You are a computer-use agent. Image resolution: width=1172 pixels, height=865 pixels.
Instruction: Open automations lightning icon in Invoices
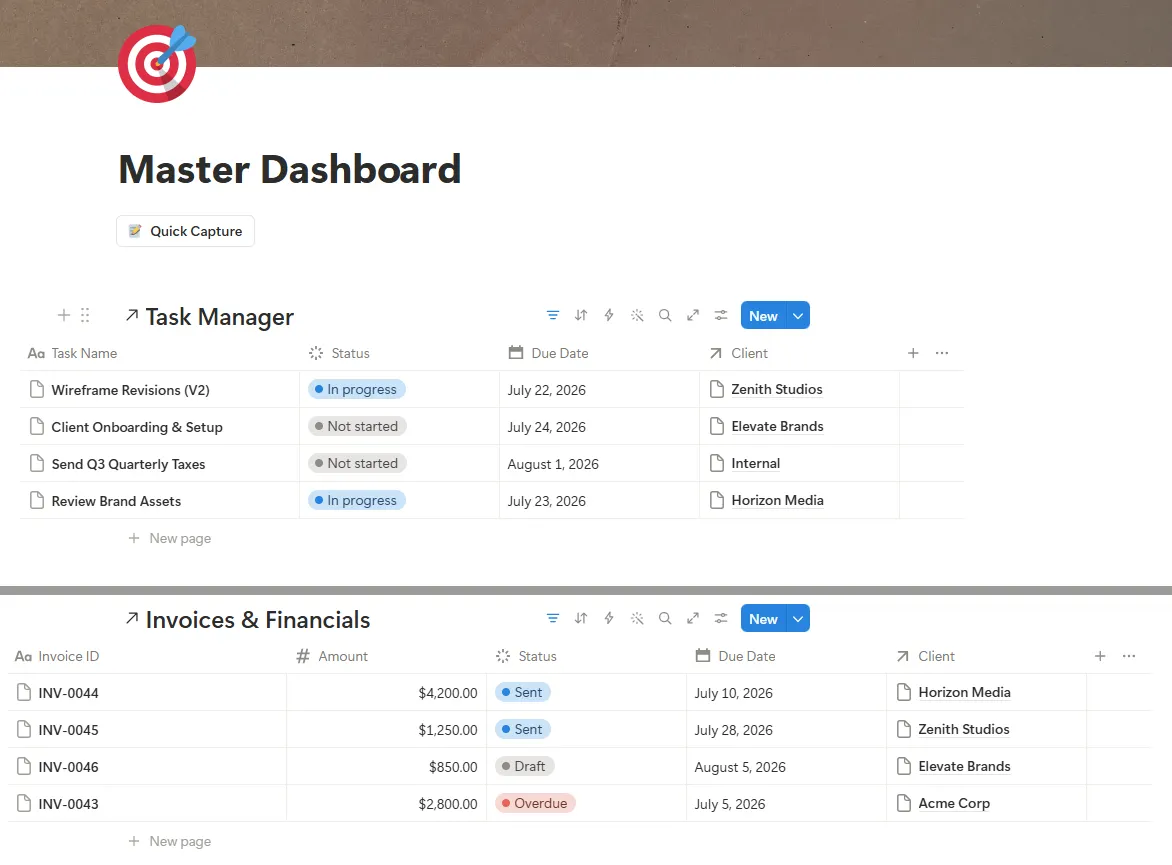(609, 618)
